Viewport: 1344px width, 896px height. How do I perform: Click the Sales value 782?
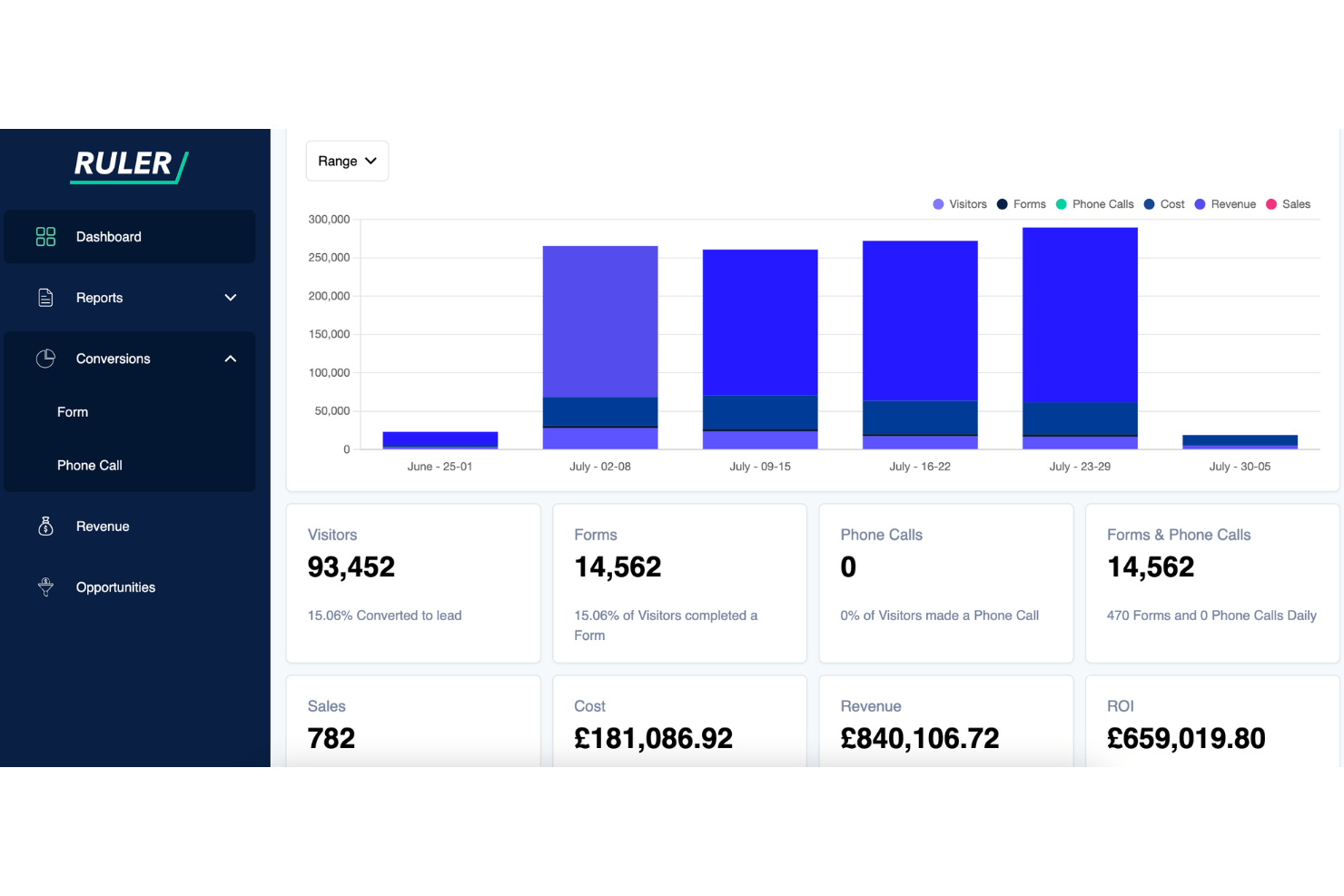pos(331,738)
